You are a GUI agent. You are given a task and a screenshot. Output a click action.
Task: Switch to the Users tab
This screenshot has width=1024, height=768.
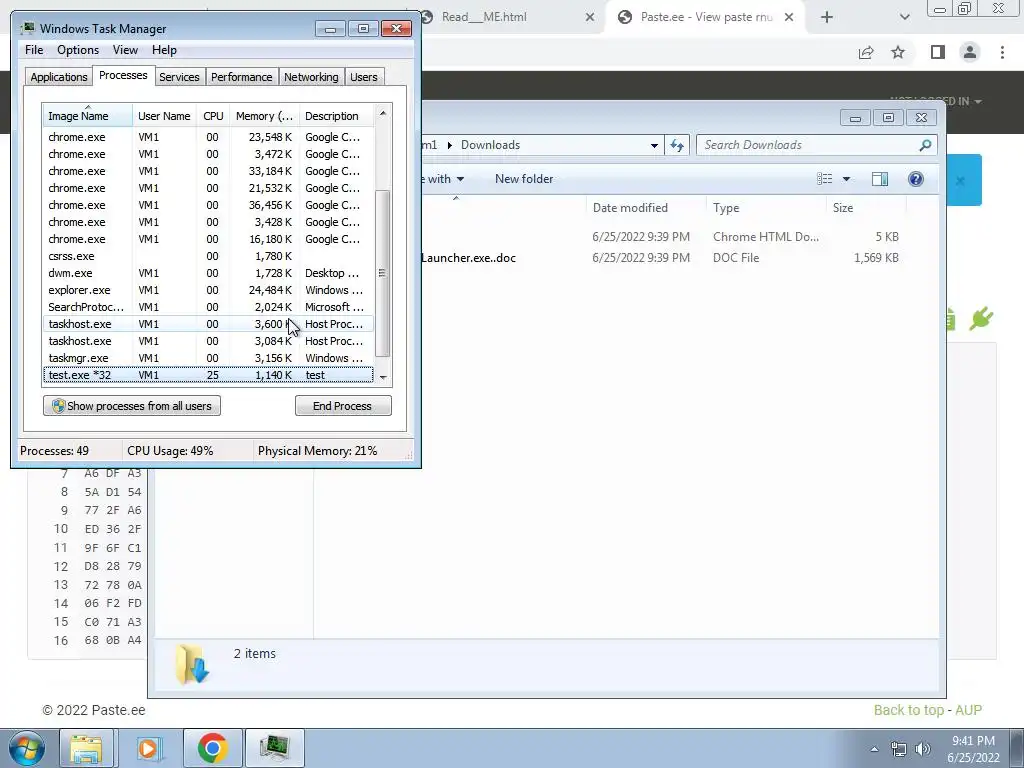pyautogui.click(x=364, y=77)
